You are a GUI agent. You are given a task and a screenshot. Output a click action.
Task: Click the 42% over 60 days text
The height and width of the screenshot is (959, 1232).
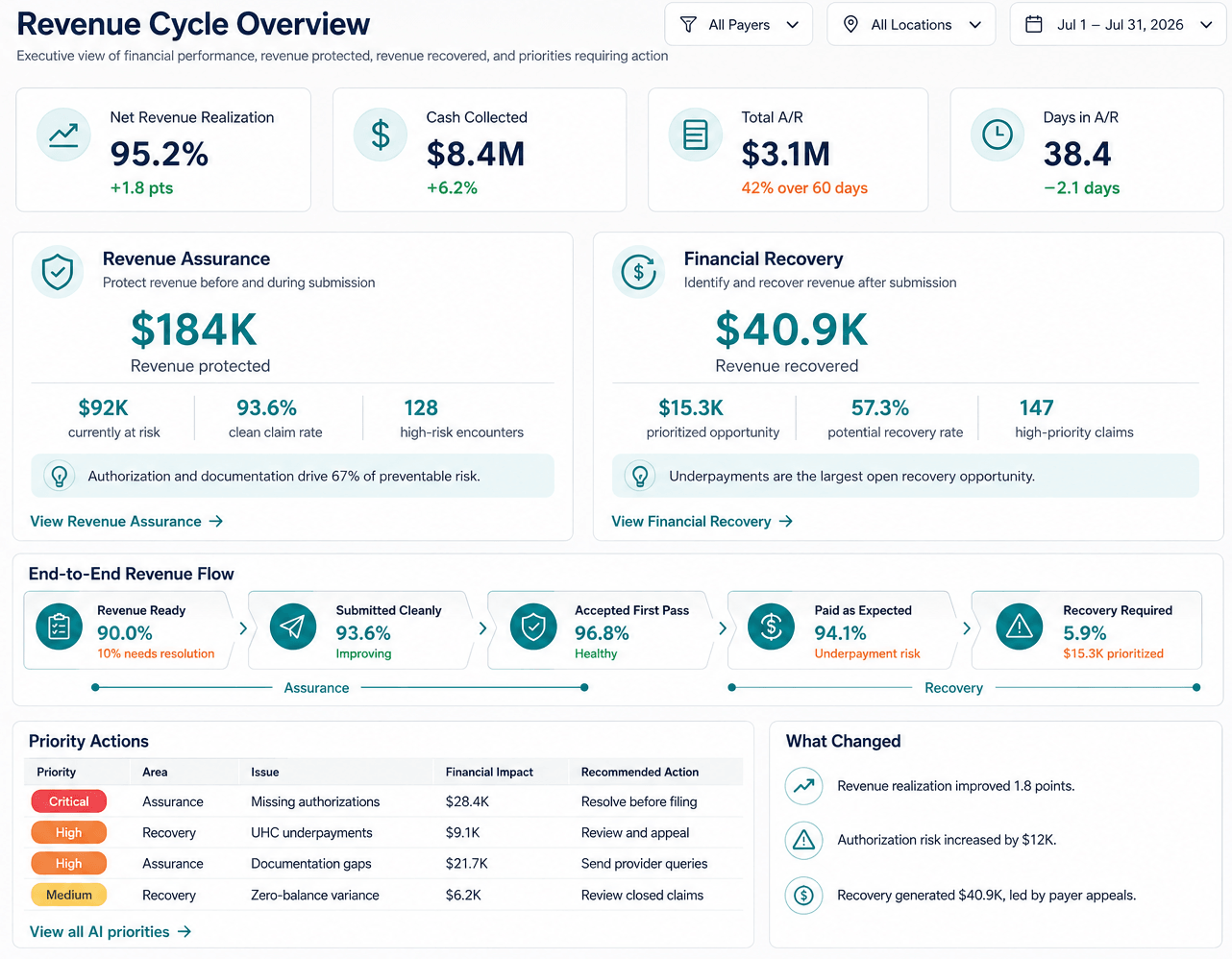(804, 188)
